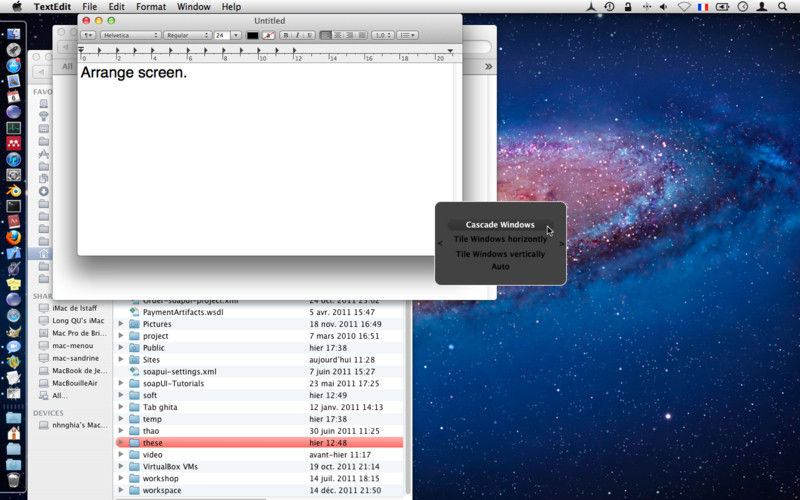800x500 pixels.
Task: Launch iTunes from the Dock
Action: pyautogui.click(x=13, y=159)
